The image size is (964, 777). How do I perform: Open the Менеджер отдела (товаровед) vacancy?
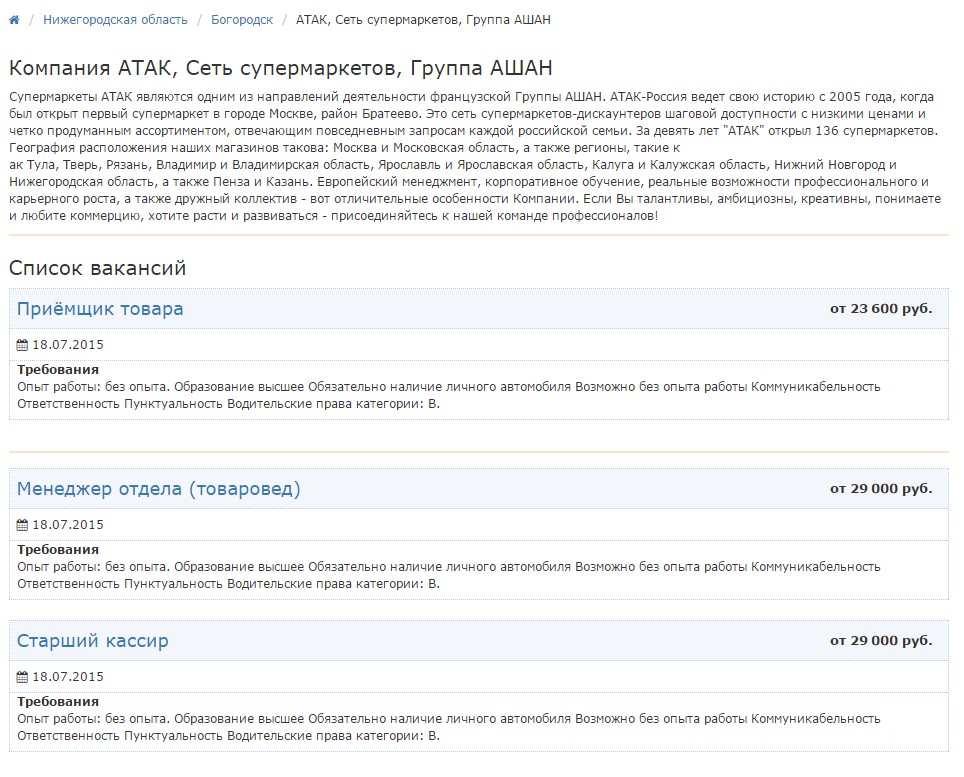pos(158,489)
